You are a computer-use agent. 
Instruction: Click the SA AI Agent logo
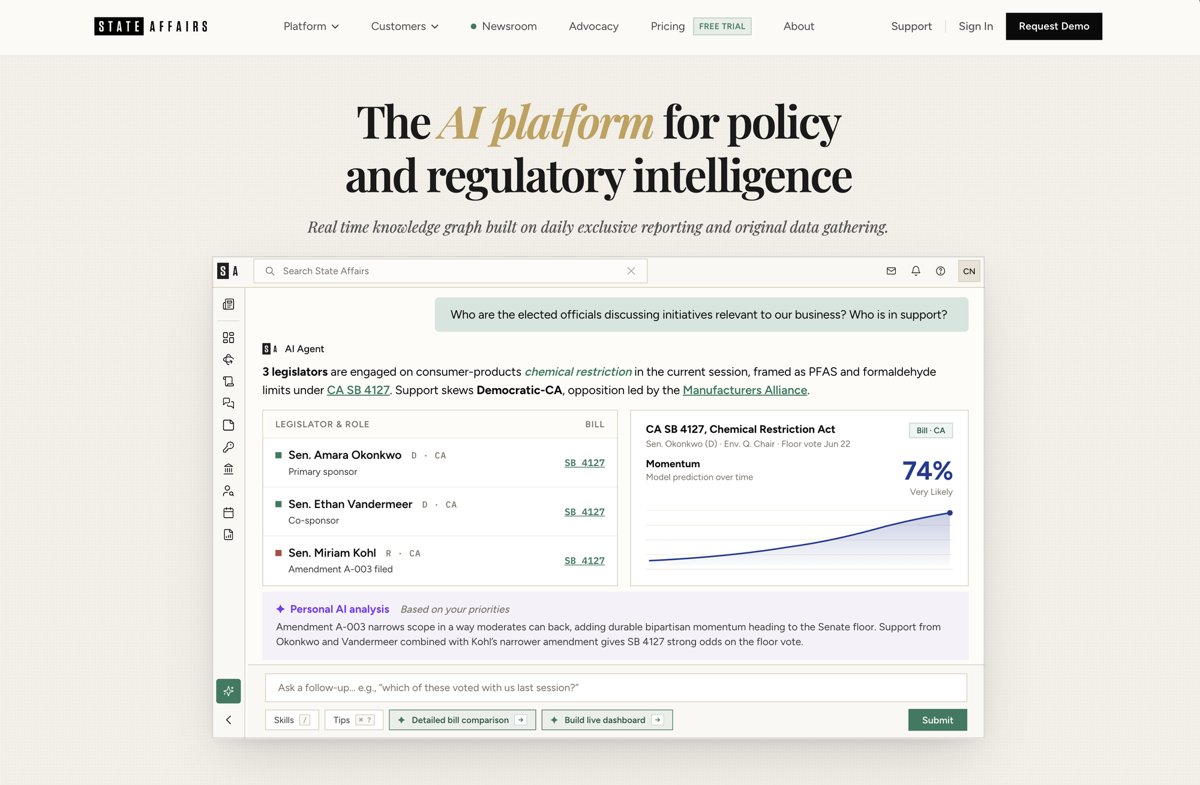270,349
